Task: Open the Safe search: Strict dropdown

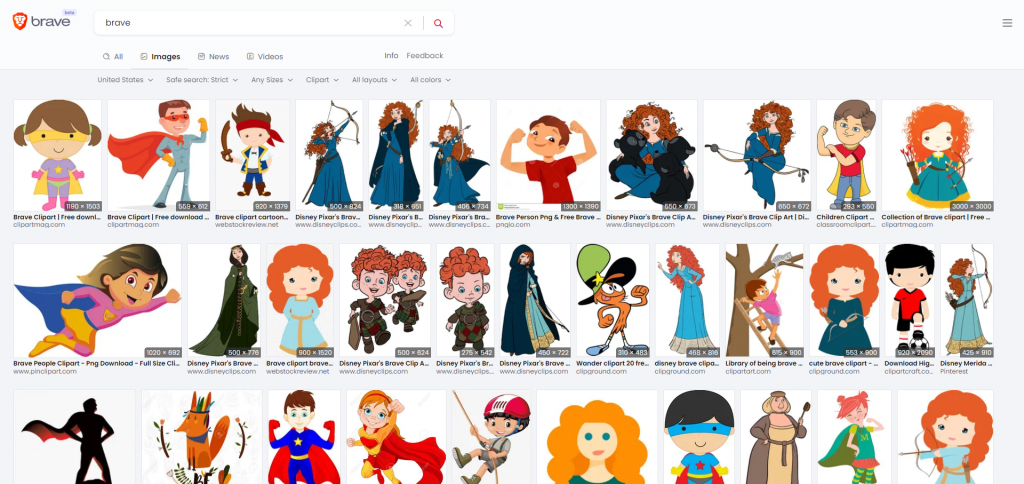Action: coord(202,80)
